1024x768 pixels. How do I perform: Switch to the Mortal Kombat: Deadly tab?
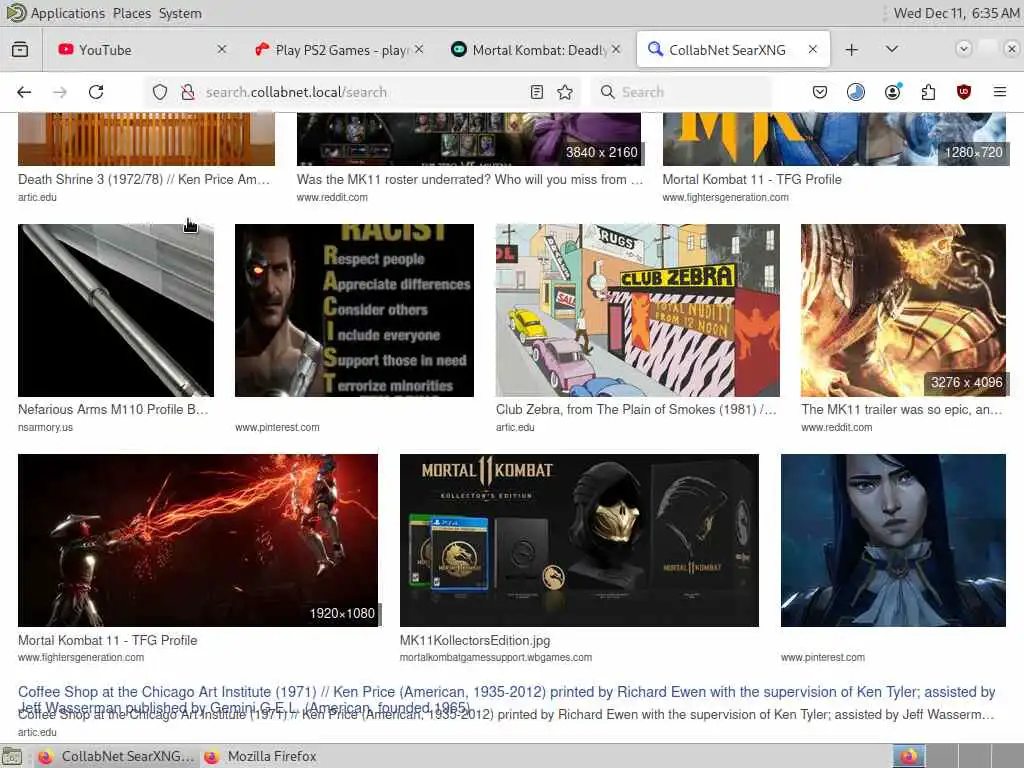click(x=536, y=50)
